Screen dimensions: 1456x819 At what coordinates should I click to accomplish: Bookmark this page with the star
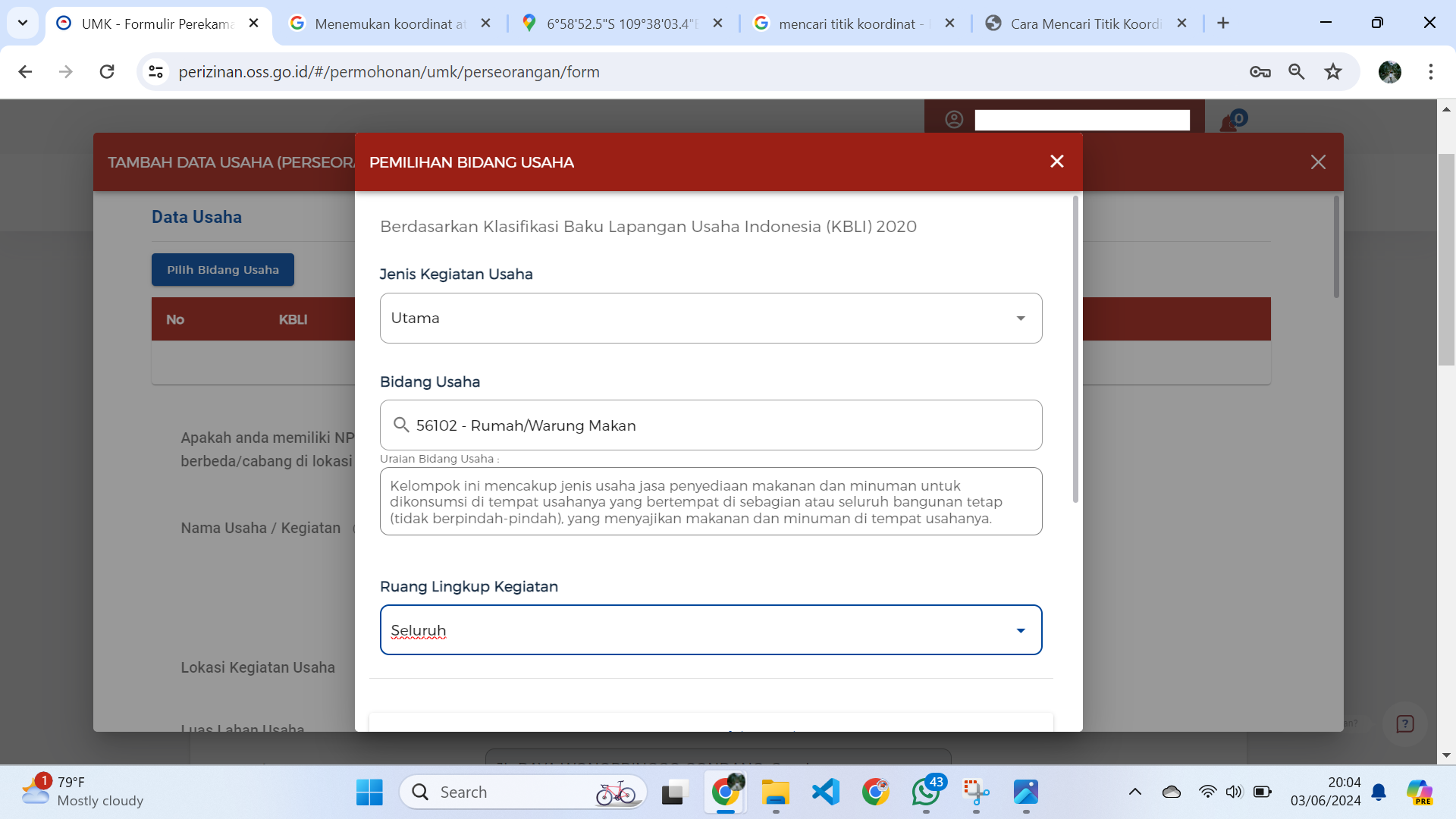[1333, 71]
